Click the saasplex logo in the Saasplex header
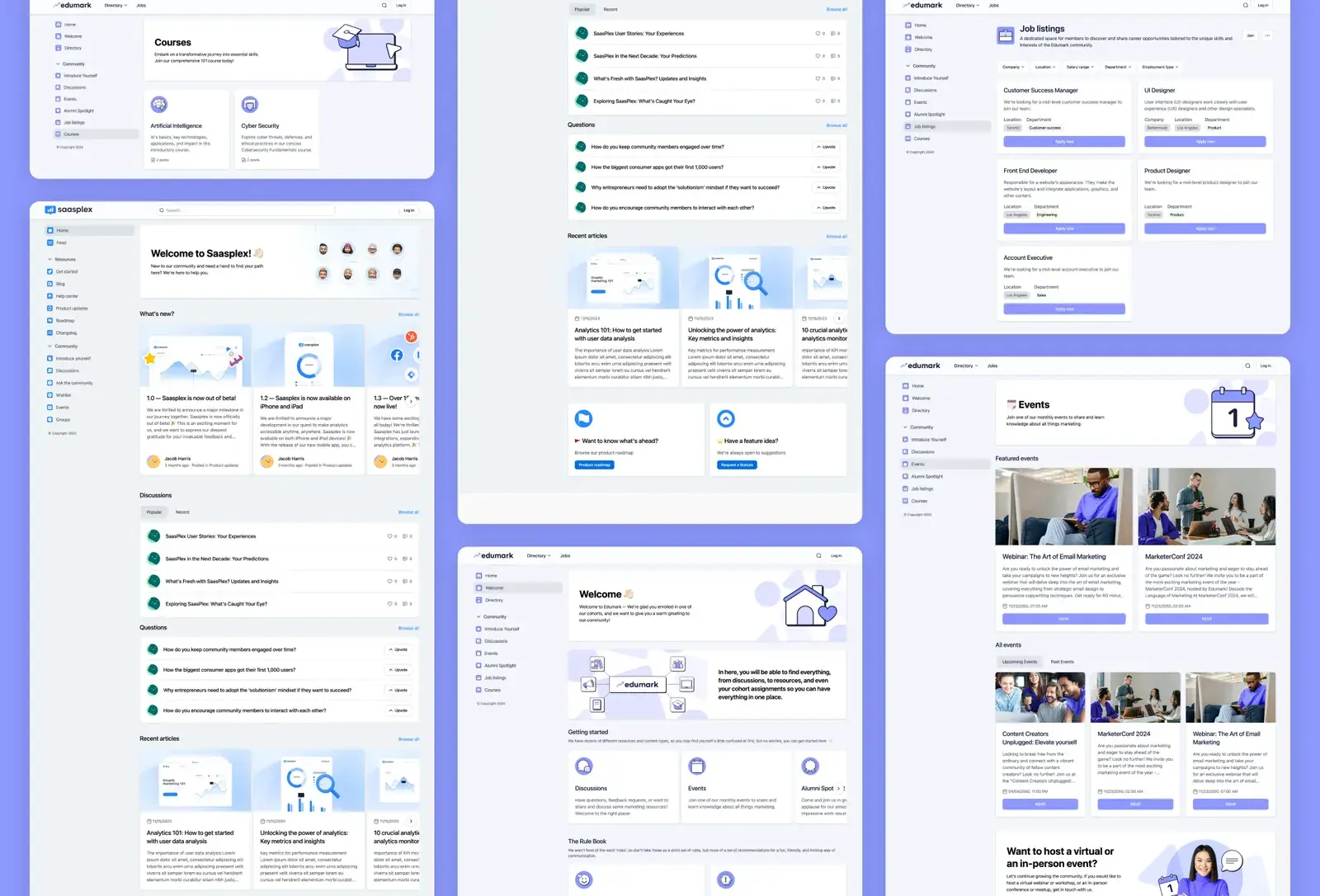This screenshot has width=1320, height=896. pyautogui.click(x=68, y=210)
